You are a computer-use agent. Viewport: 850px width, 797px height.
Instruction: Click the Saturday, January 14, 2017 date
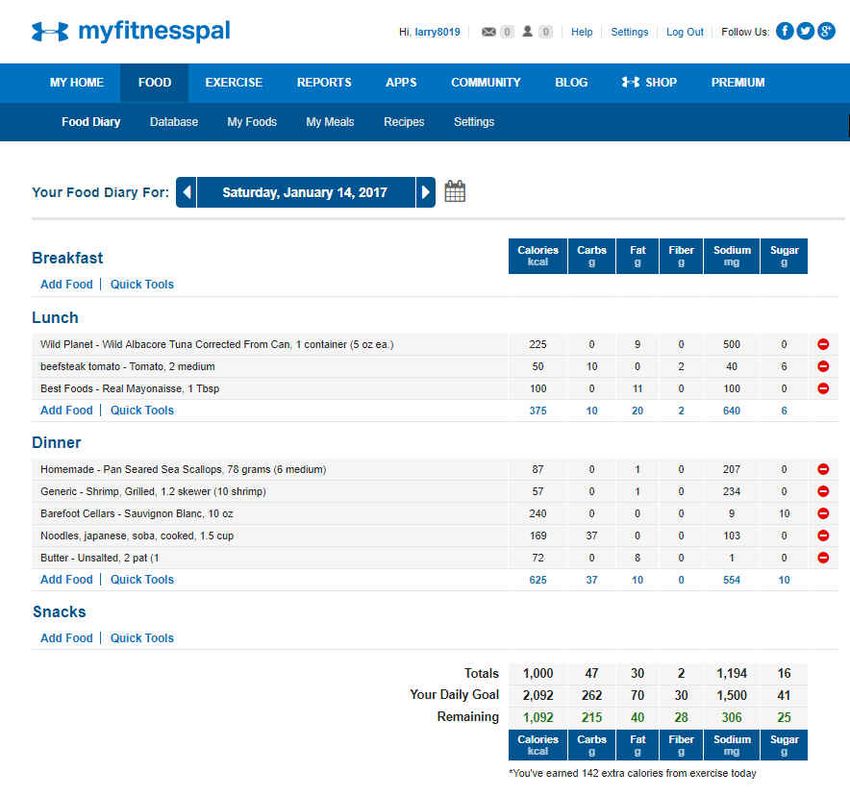(305, 192)
